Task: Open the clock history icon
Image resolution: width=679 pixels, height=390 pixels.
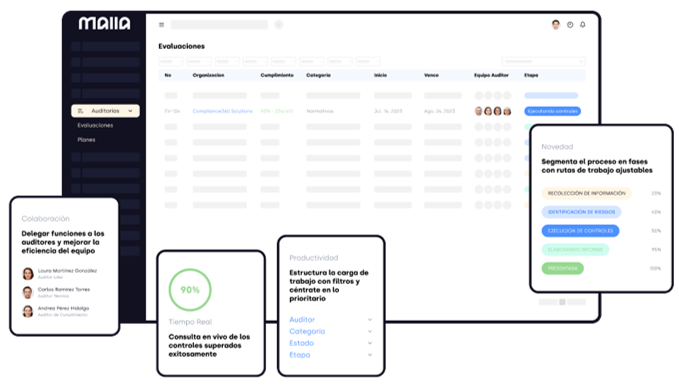Action: click(x=570, y=25)
